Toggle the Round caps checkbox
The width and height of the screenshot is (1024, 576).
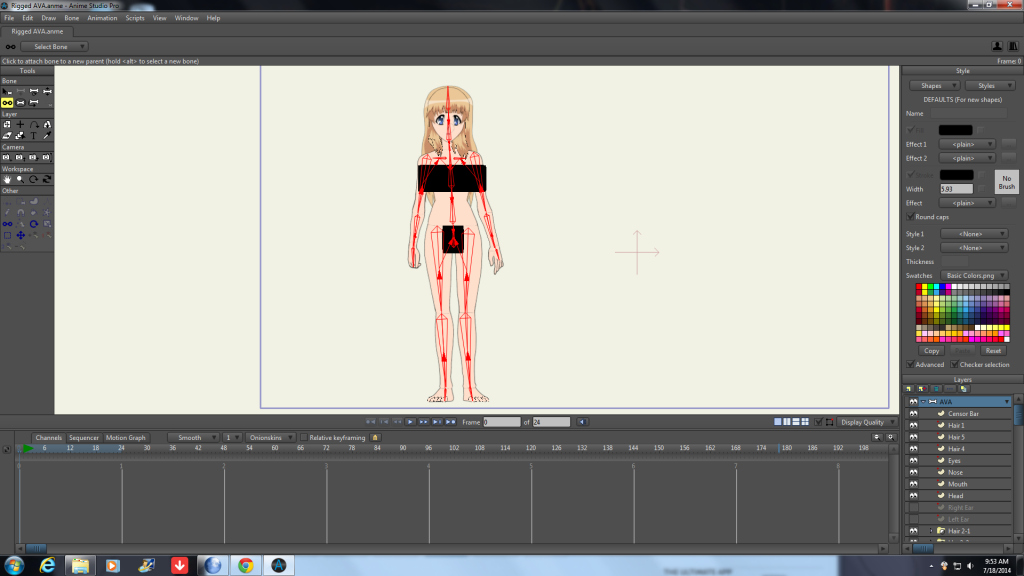[x=910, y=216]
